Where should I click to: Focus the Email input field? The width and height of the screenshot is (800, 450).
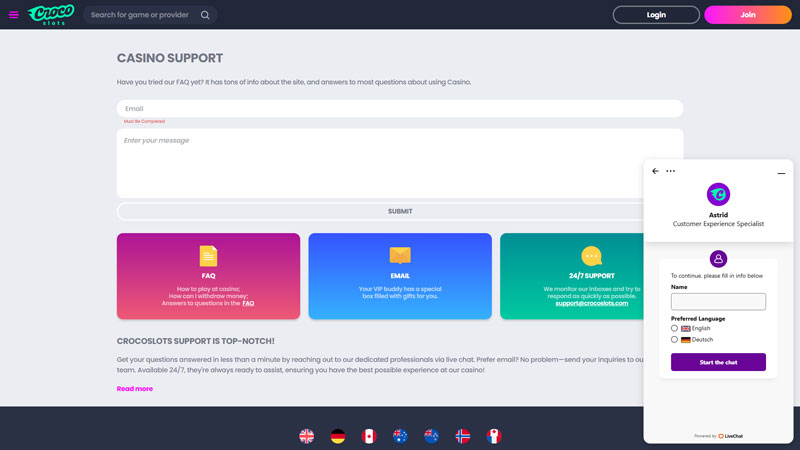[x=400, y=109]
